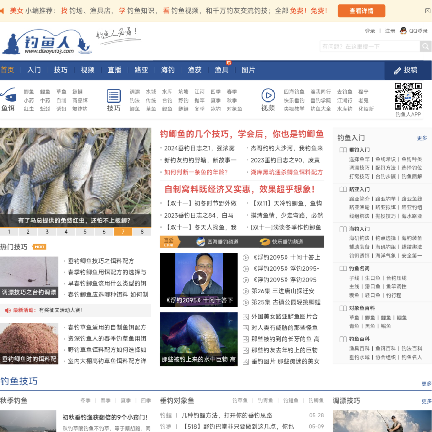Image resolution: width=432 pixels, height=432 pixels.
Task: Click inside the site search box
Action: (x=370, y=46)
